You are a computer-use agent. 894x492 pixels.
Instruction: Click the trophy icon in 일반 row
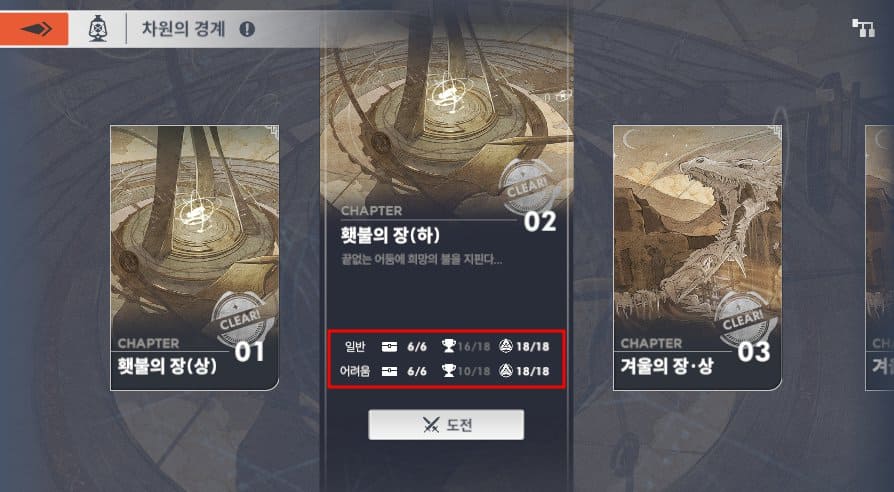[449, 345]
